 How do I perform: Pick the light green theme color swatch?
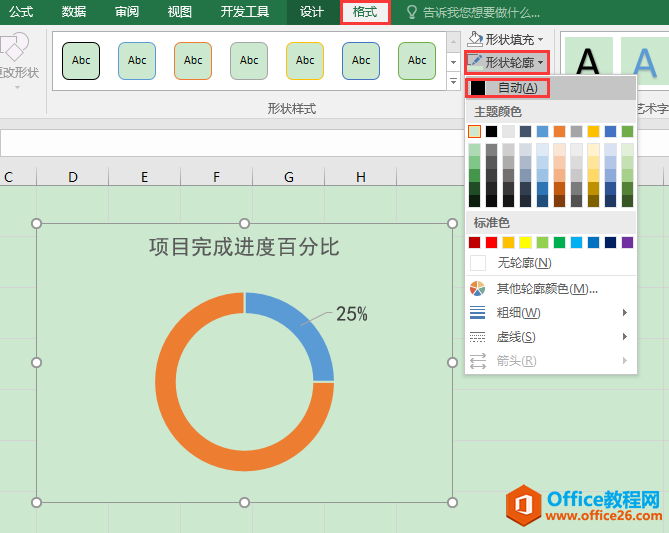pos(474,131)
